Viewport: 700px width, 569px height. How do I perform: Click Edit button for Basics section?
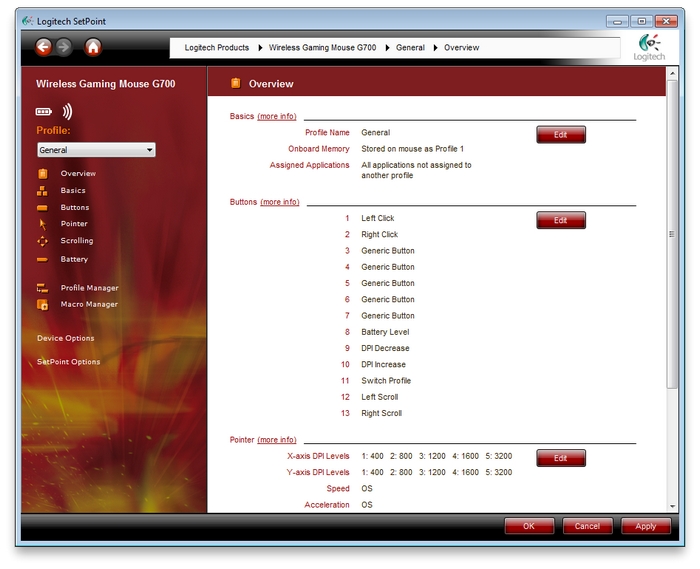point(561,135)
